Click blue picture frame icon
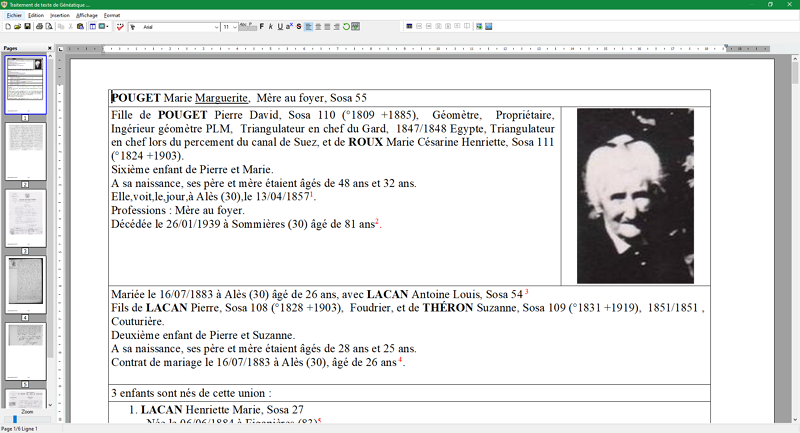The height and width of the screenshot is (433, 800). (x=489, y=27)
